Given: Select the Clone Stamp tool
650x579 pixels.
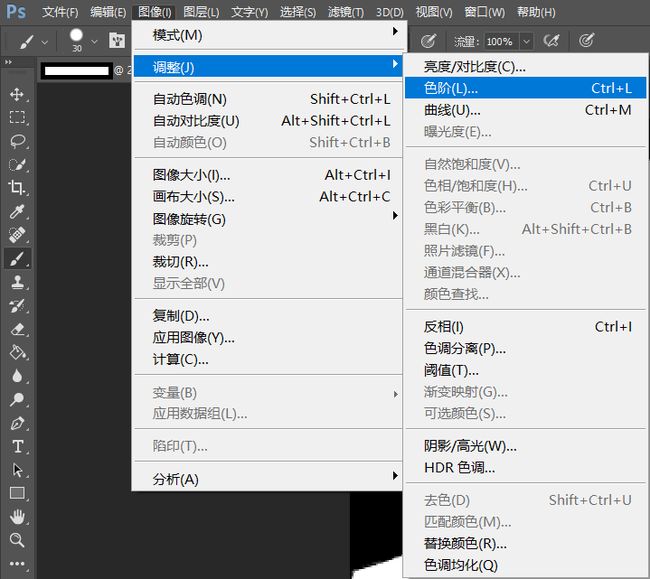Looking at the screenshot, I should pos(17,282).
